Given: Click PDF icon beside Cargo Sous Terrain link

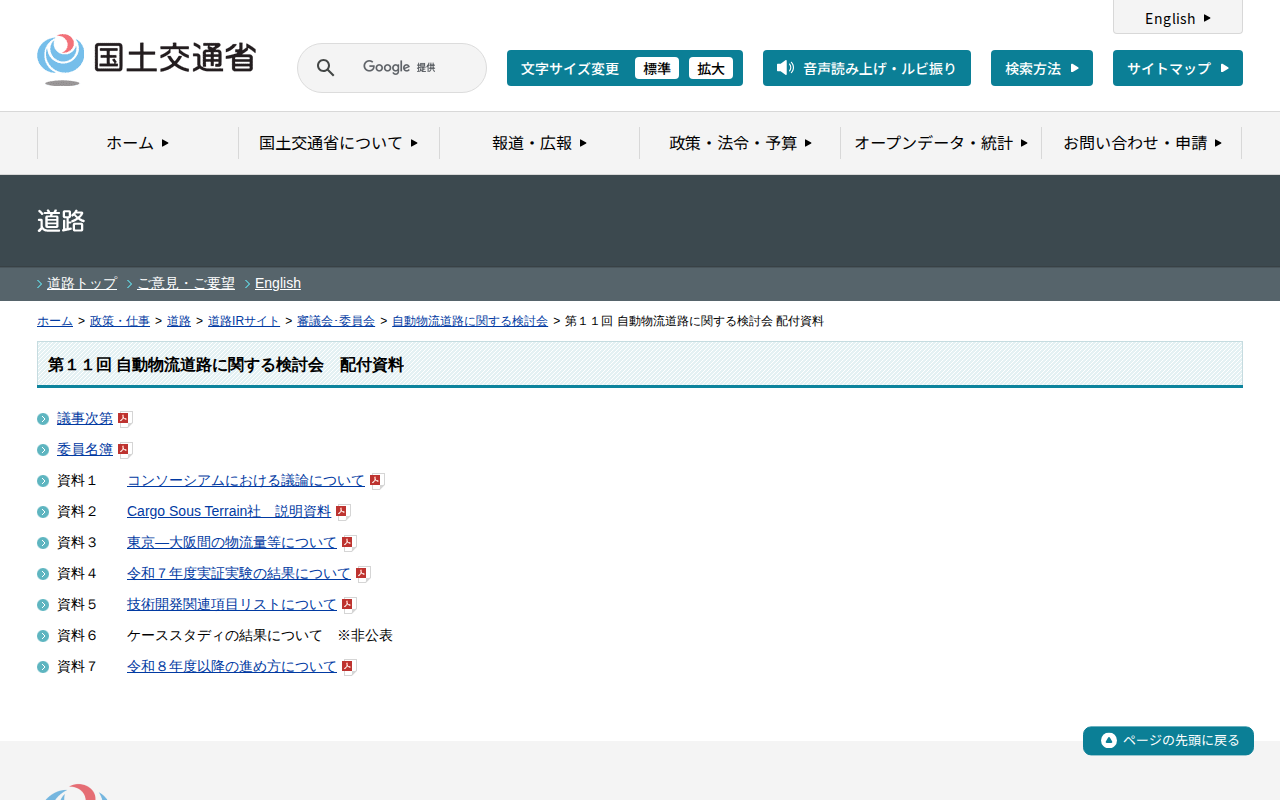Looking at the screenshot, I should coord(342,512).
